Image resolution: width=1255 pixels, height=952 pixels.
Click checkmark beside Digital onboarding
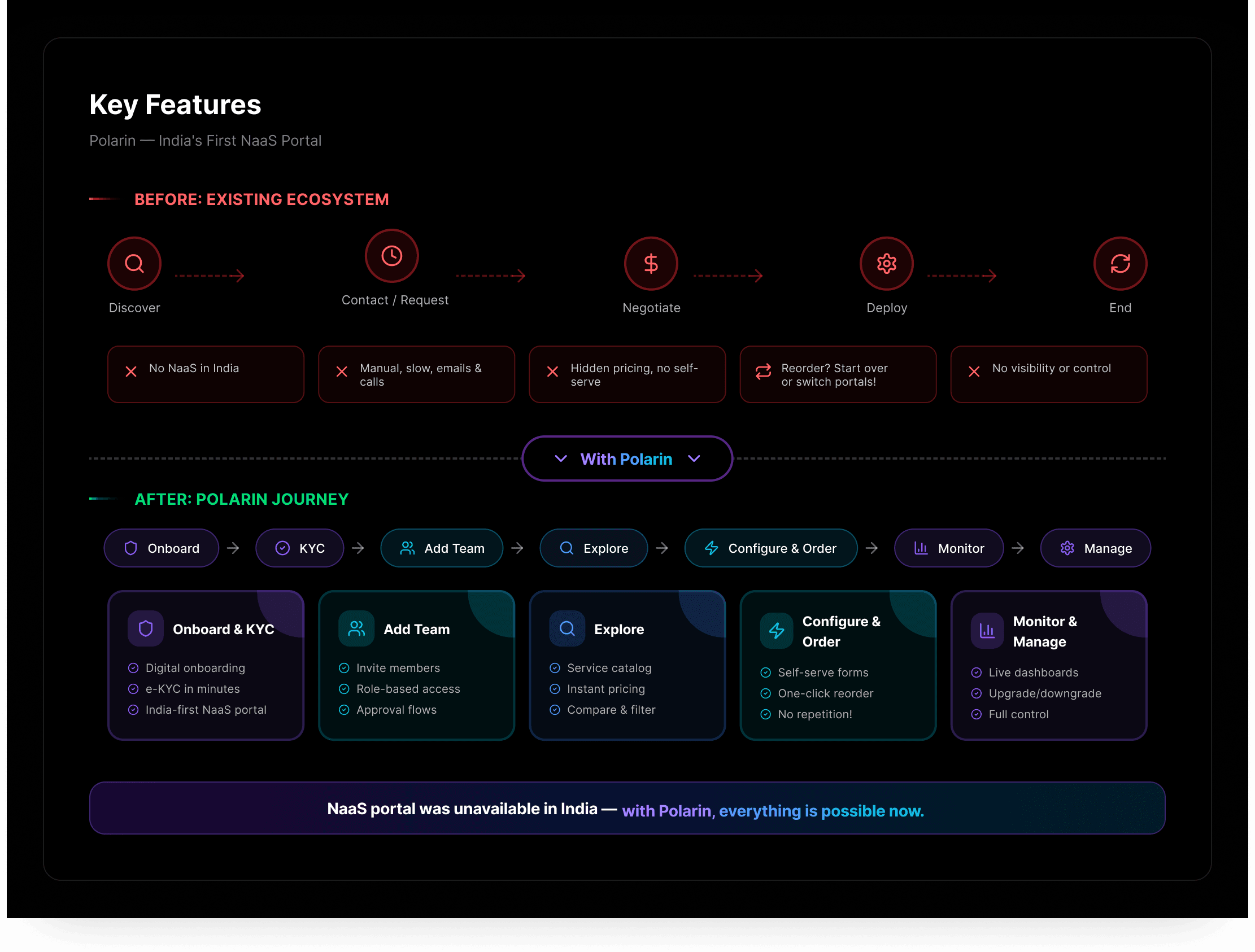(x=133, y=668)
